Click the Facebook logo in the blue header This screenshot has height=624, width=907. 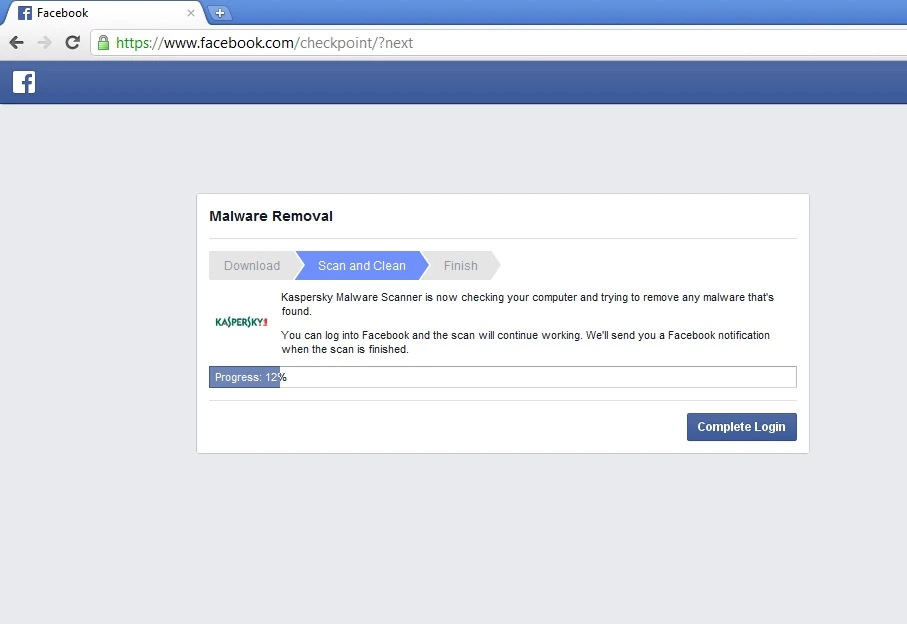(x=23, y=82)
